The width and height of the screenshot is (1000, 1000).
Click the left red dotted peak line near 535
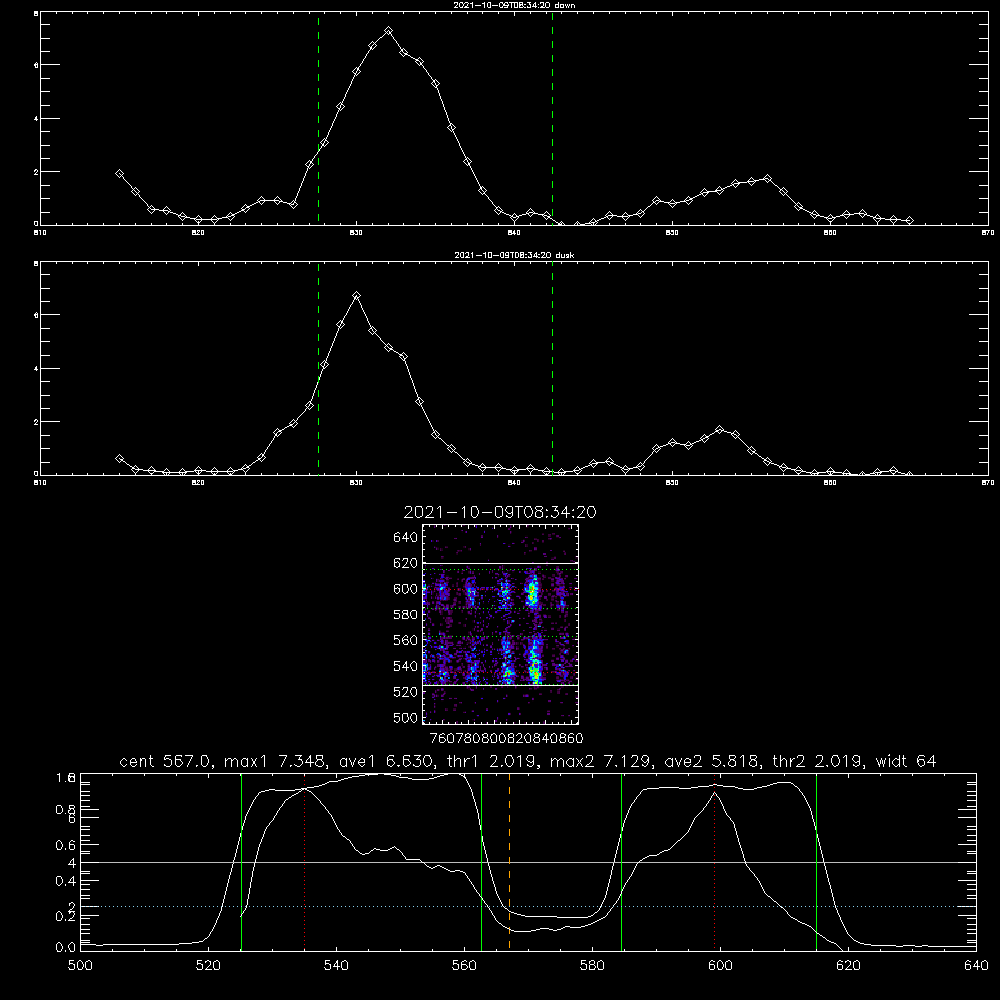(304, 861)
